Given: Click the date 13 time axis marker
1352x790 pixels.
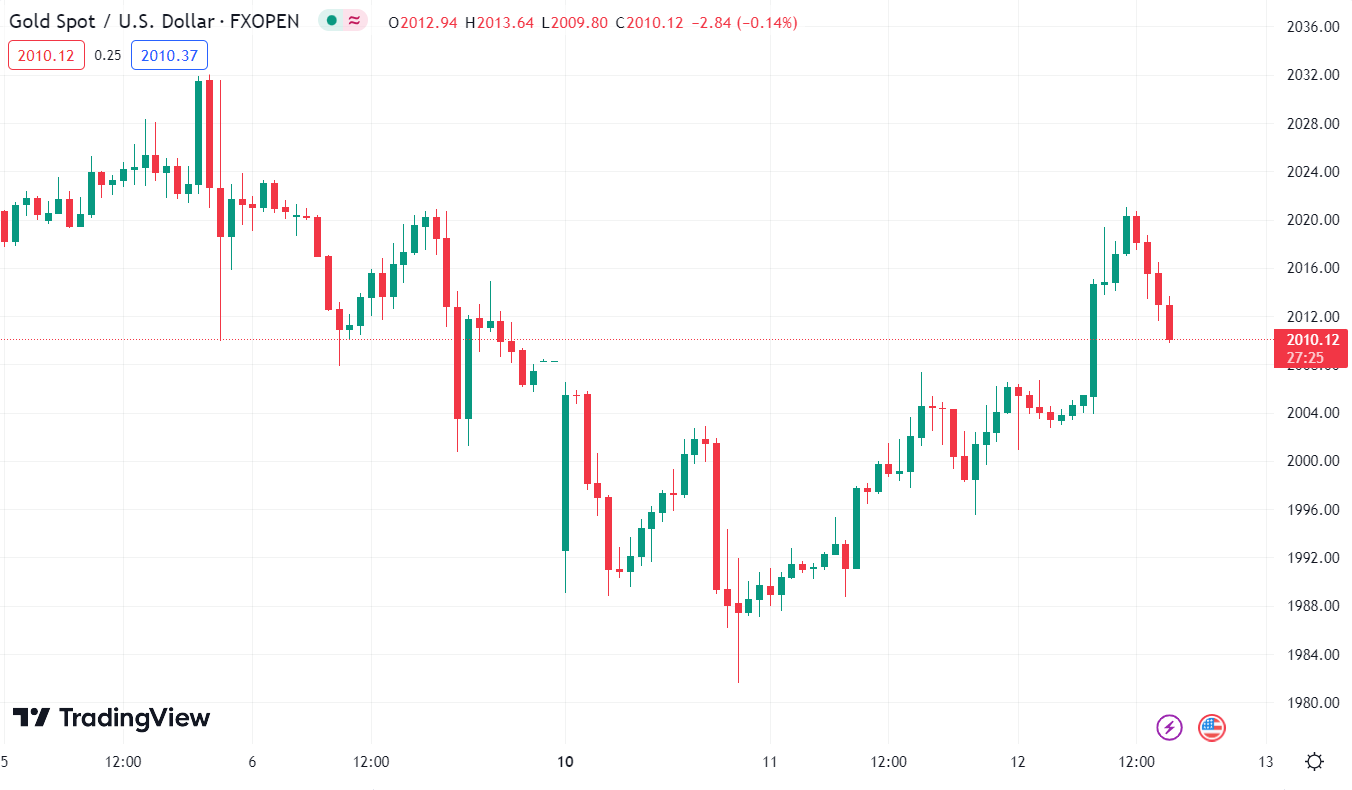Looking at the screenshot, I should click(x=1265, y=762).
